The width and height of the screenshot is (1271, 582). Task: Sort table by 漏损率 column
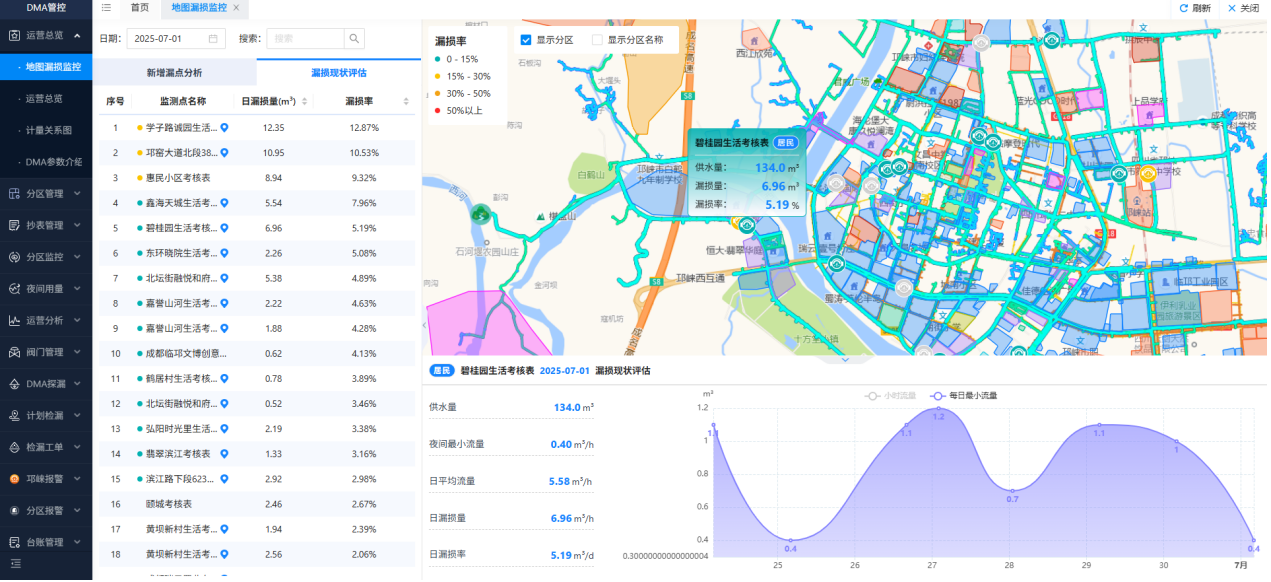click(405, 102)
